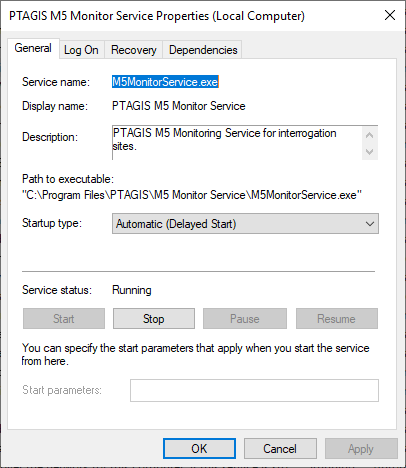Click the path to executable text

(192, 195)
